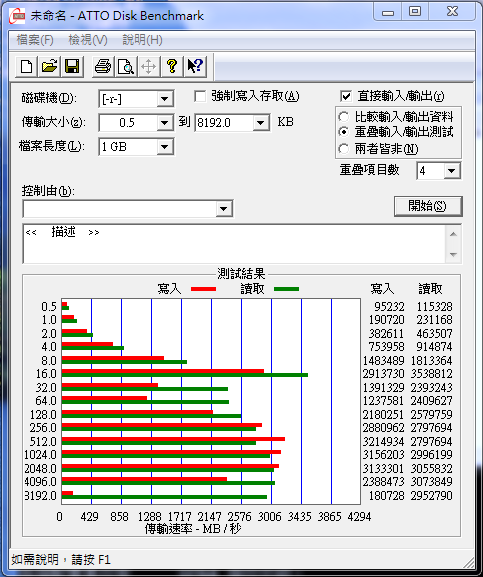
Task: Open the 說明(H) menu
Action: click(142, 40)
